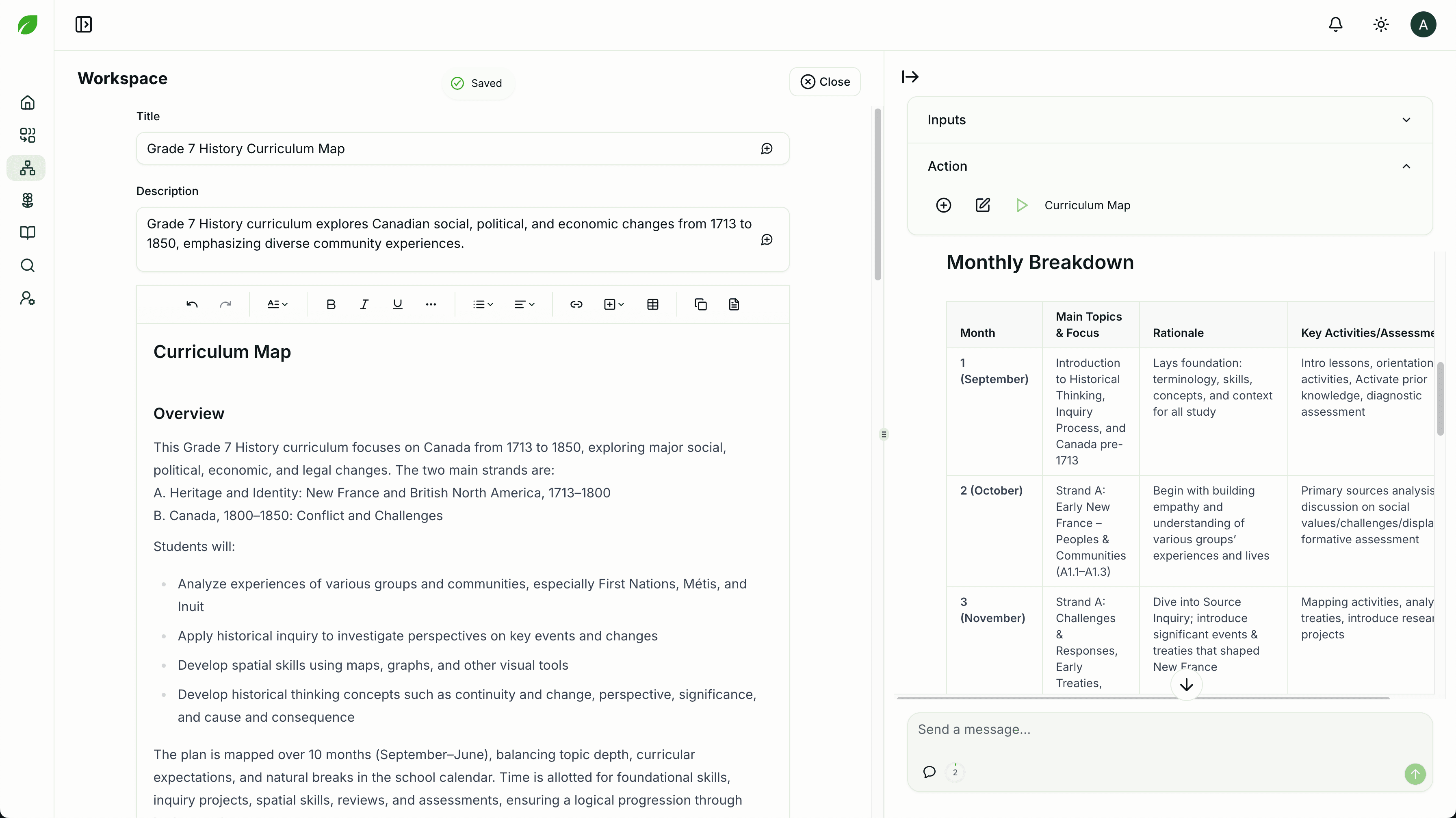
Task: Insert a table with the table icon
Action: pyautogui.click(x=652, y=305)
